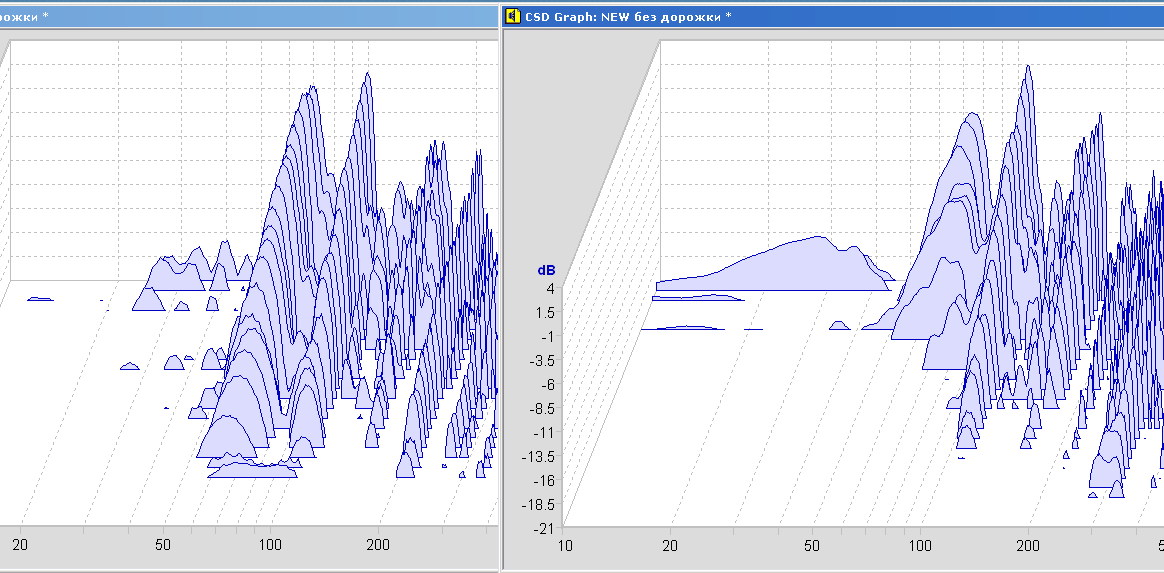Click the 10 Hz label on right graph
Image resolution: width=1164 pixels, height=573 pixels.
tap(565, 546)
